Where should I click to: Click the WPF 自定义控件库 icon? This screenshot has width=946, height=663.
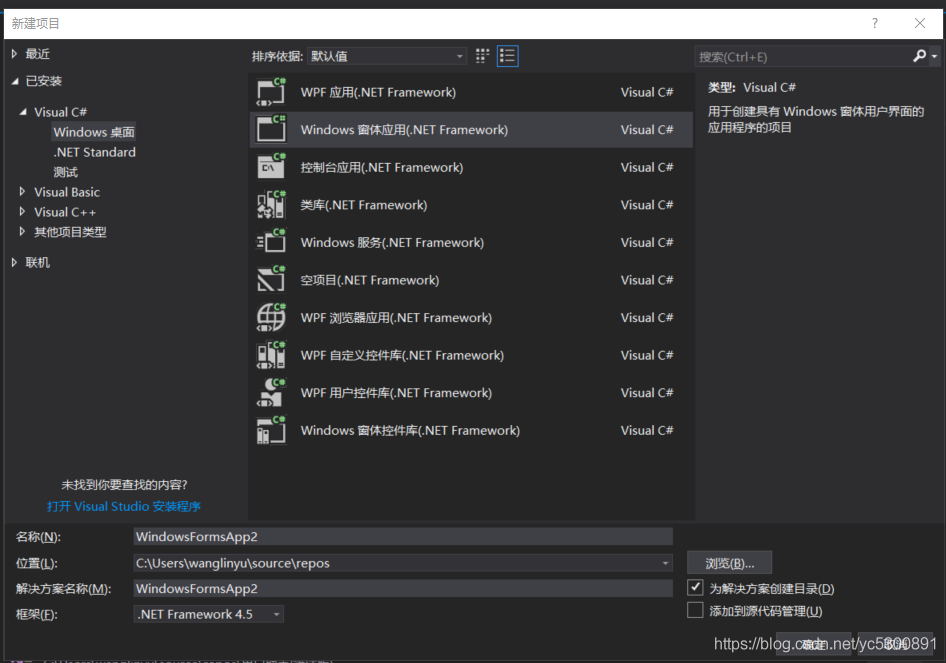coord(271,355)
